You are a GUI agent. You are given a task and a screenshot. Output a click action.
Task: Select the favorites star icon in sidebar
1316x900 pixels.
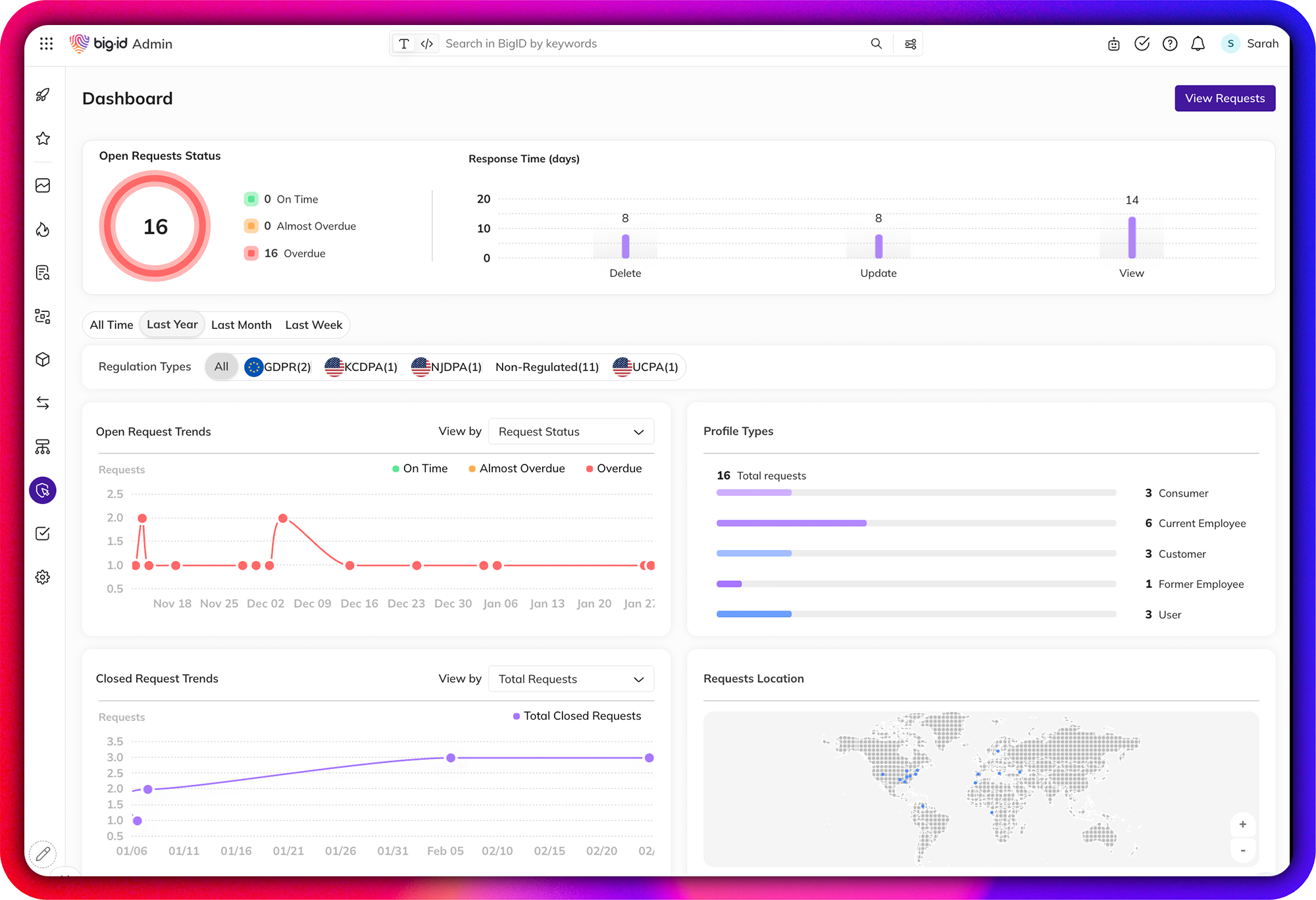(43, 138)
